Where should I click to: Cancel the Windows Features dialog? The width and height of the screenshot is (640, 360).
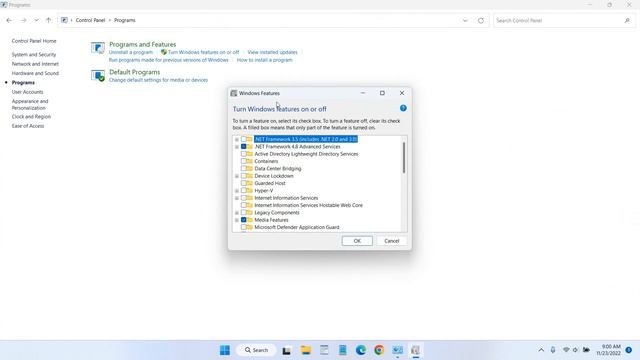click(x=391, y=241)
